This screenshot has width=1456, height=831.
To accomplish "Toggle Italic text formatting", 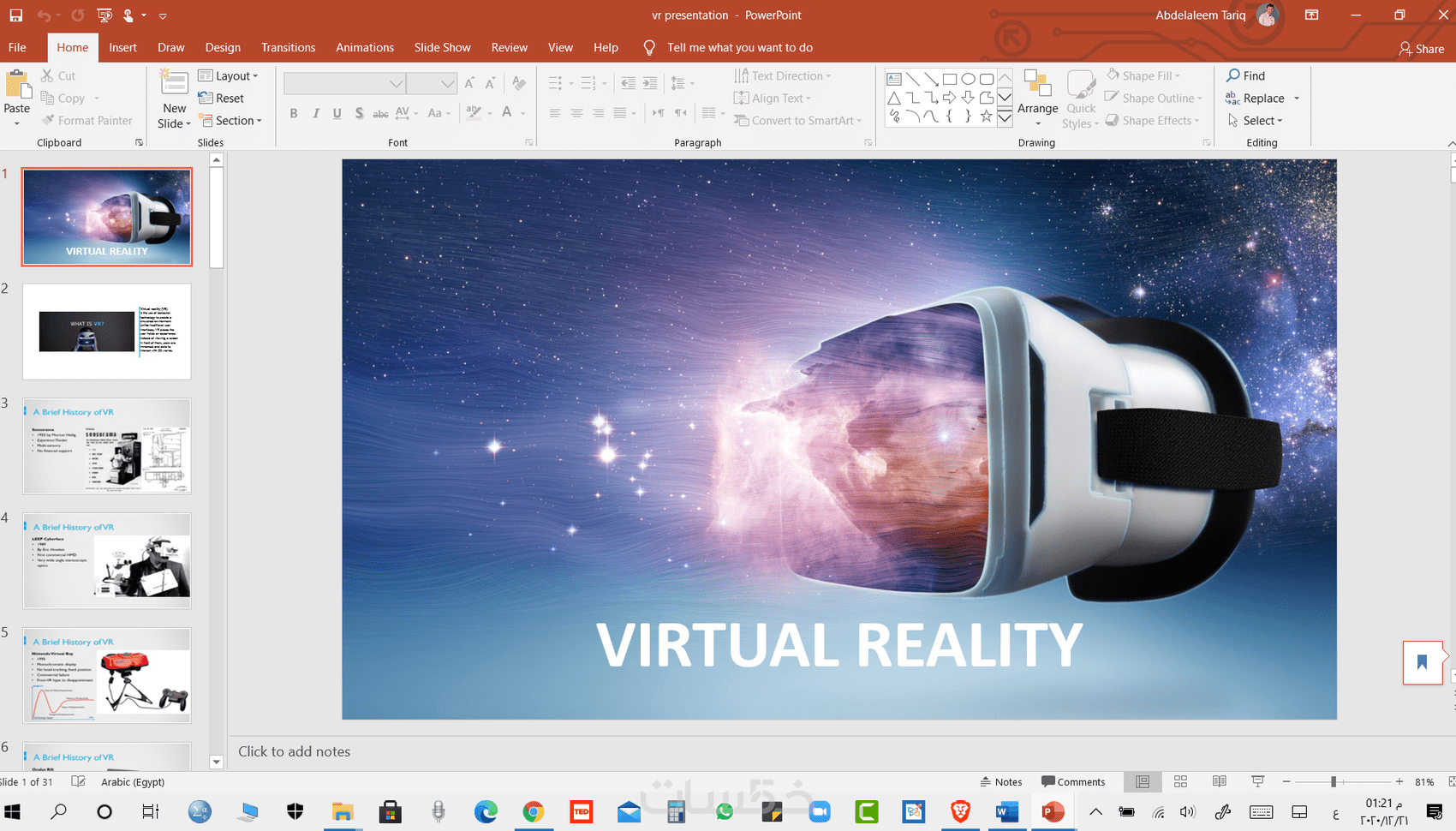I will click(316, 113).
